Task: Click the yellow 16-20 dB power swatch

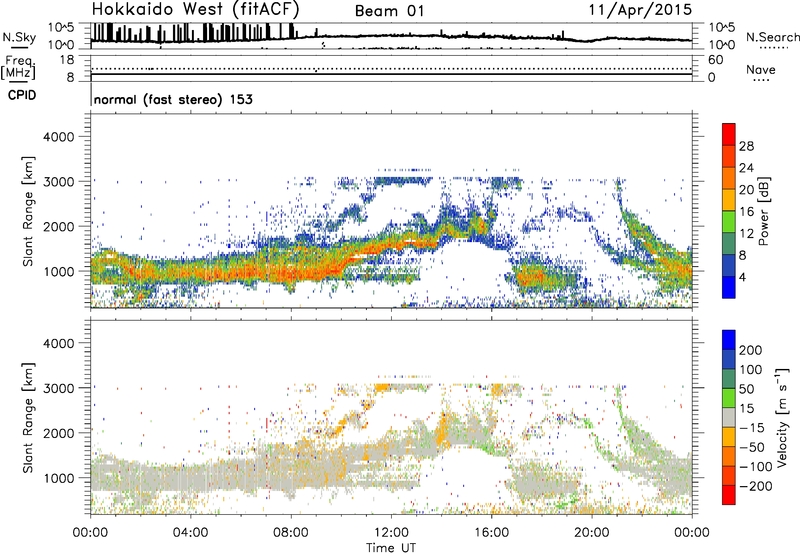Action: tap(729, 200)
